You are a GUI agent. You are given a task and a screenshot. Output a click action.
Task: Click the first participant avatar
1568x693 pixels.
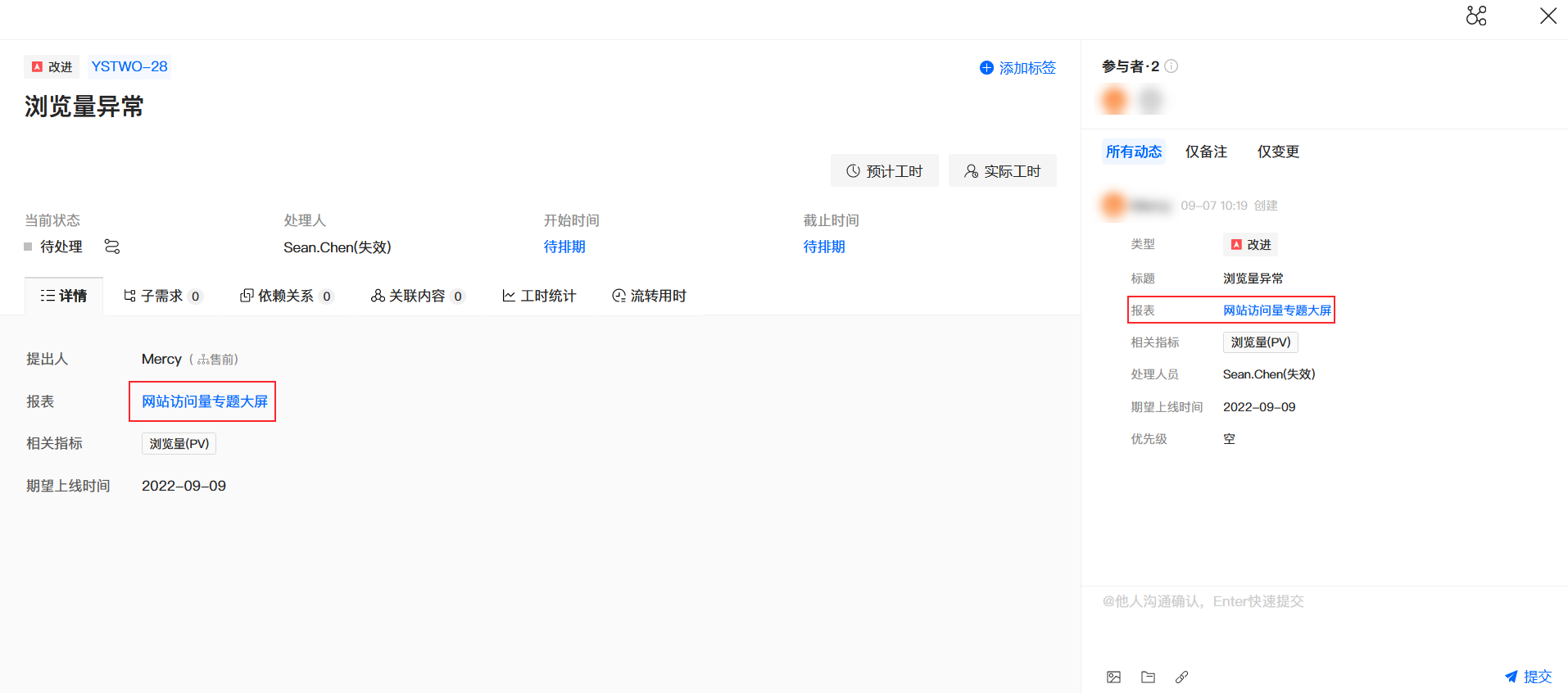coord(1115,101)
